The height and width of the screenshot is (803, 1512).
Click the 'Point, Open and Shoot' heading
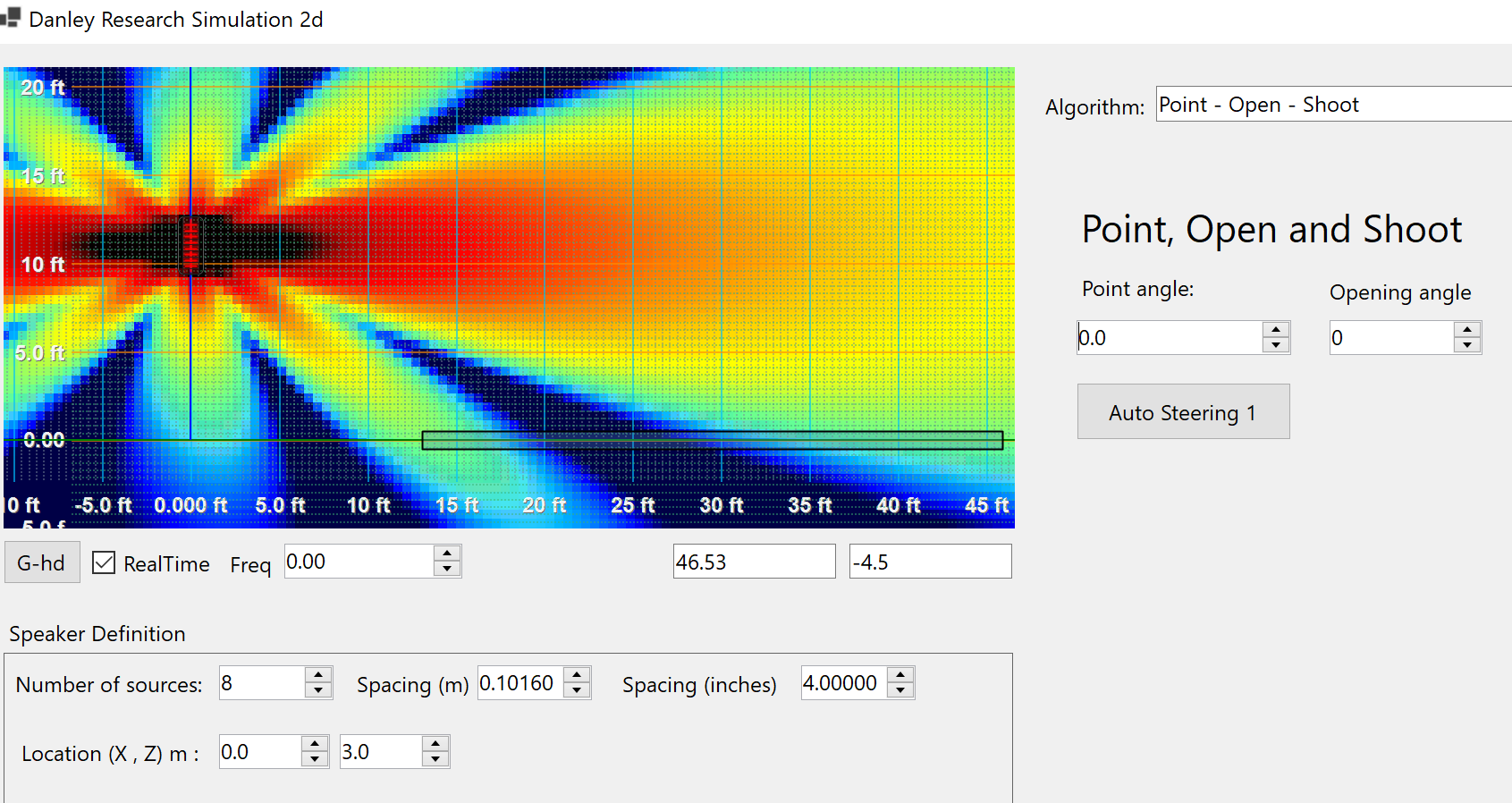pyautogui.click(x=1271, y=230)
